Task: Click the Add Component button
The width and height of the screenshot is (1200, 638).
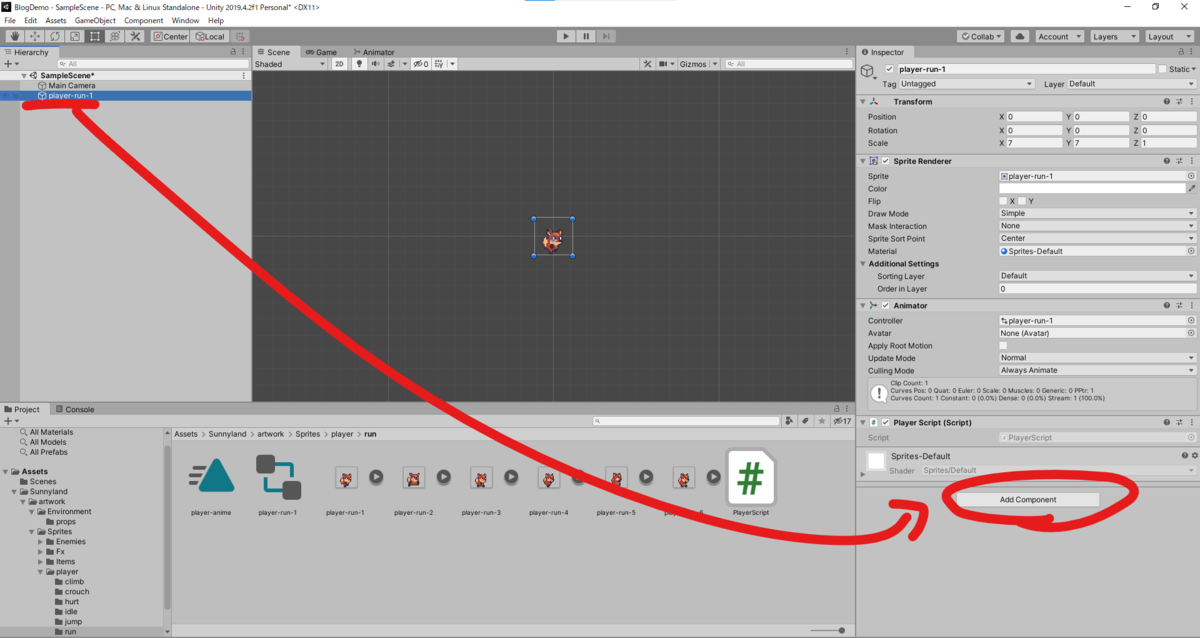Action: (1028, 499)
